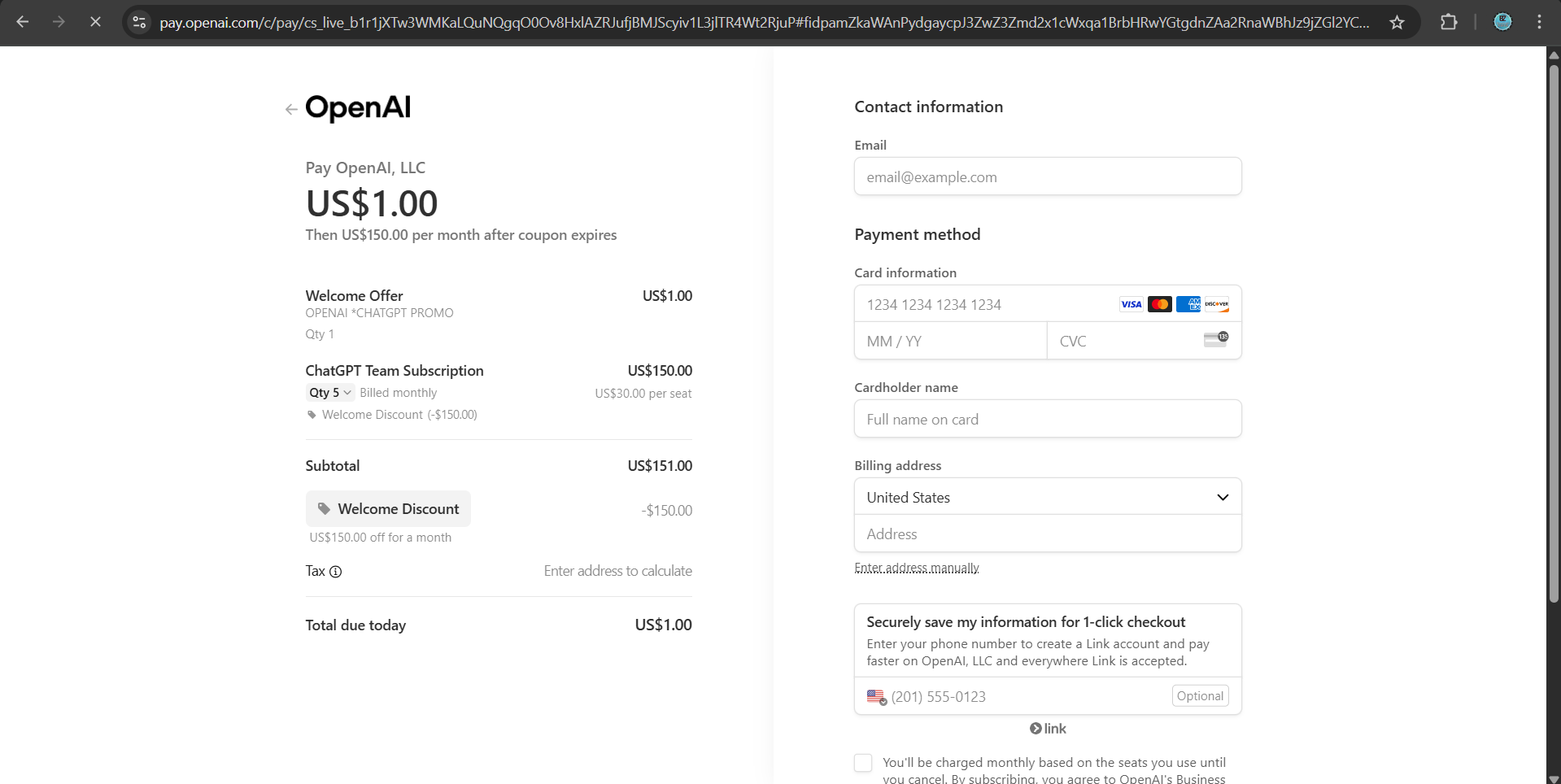Click the CVC input field
The width and height of the screenshot is (1561, 784).
pos(1144,341)
